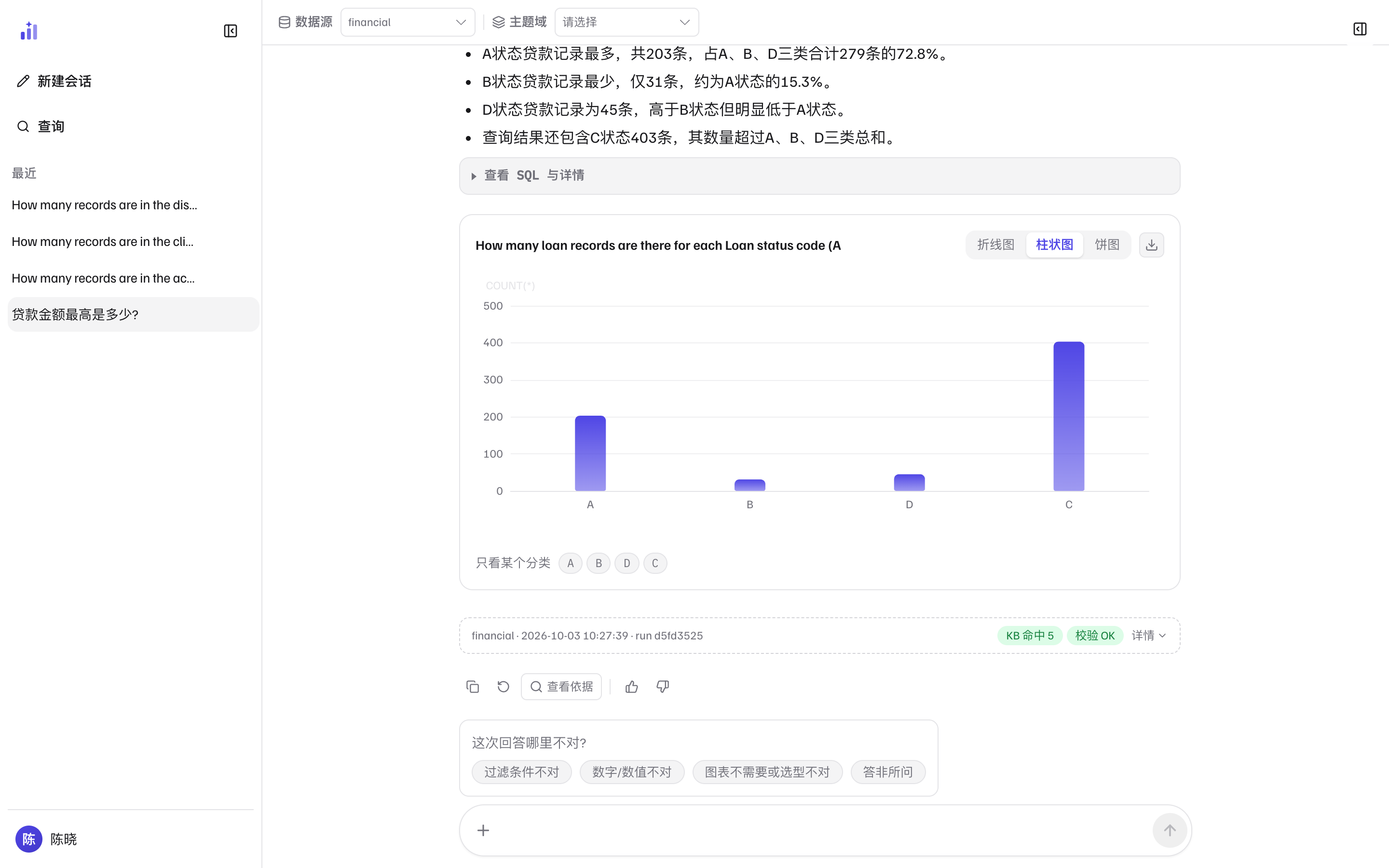Download the chart image
Viewport: 1389px width, 868px height.
point(1151,245)
